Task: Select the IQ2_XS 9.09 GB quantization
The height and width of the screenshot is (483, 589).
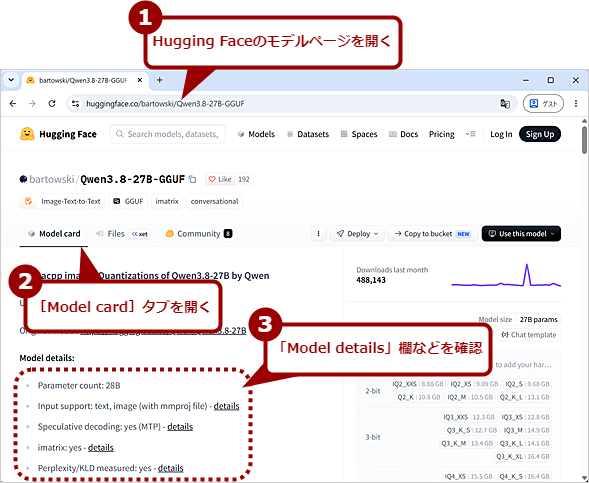Action: (474, 384)
